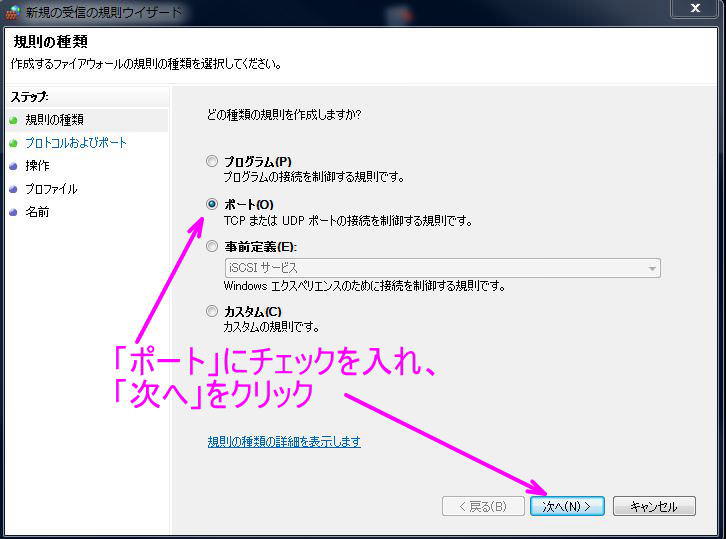Click the 操作 step label
Screen dimensions: 726x539
coord(37,166)
